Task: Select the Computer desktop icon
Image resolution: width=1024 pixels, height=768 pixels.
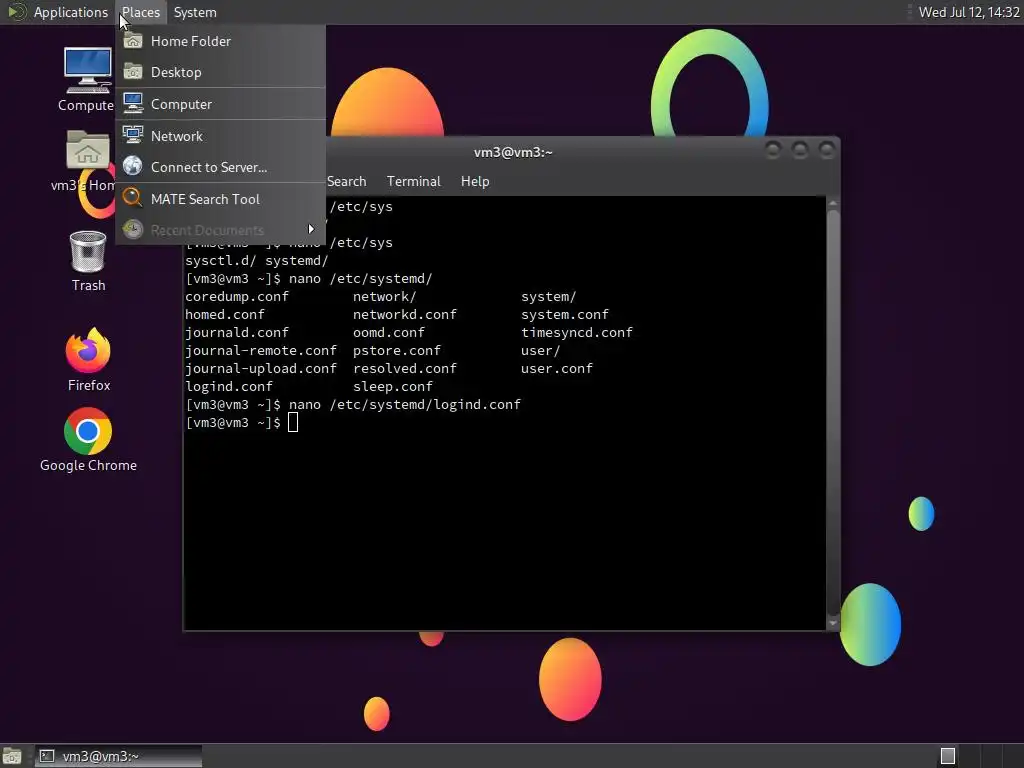Action: pyautogui.click(x=88, y=80)
